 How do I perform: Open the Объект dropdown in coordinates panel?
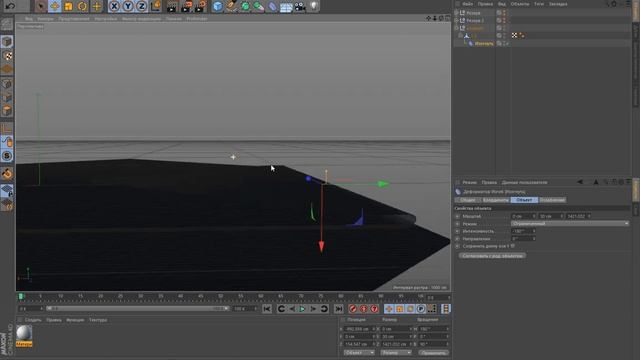click(x=359, y=353)
